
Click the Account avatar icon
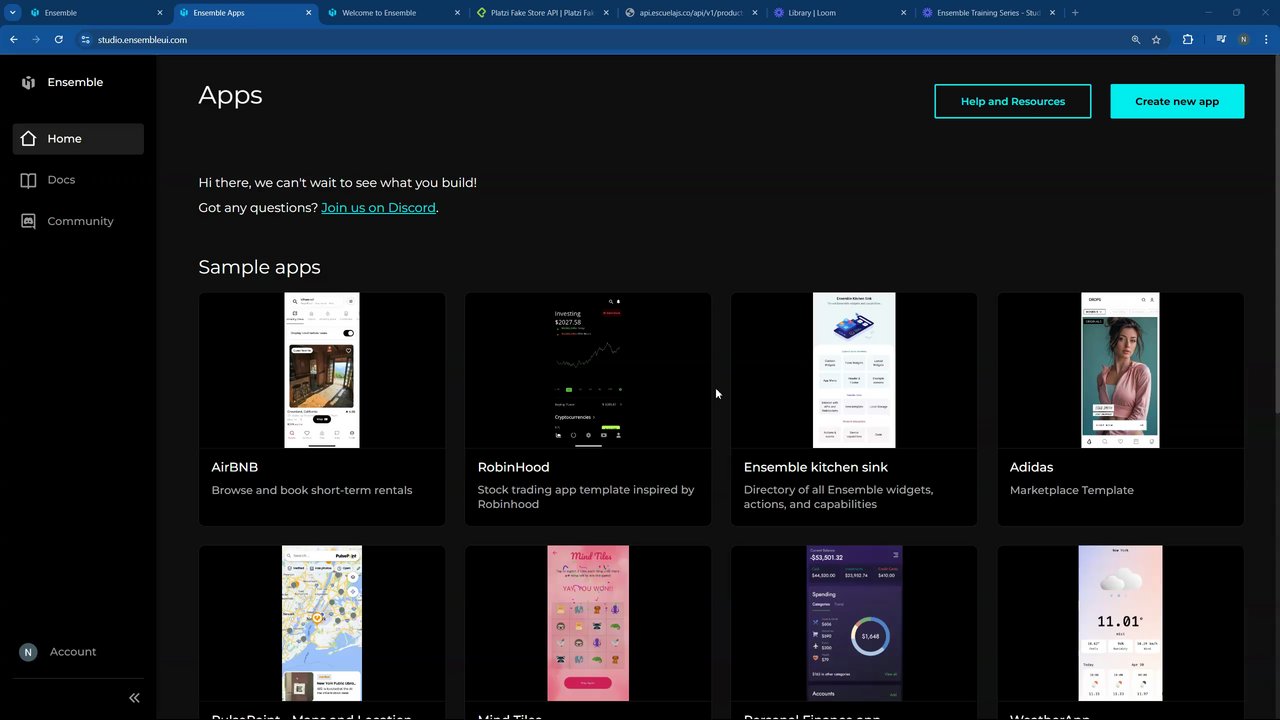click(28, 652)
